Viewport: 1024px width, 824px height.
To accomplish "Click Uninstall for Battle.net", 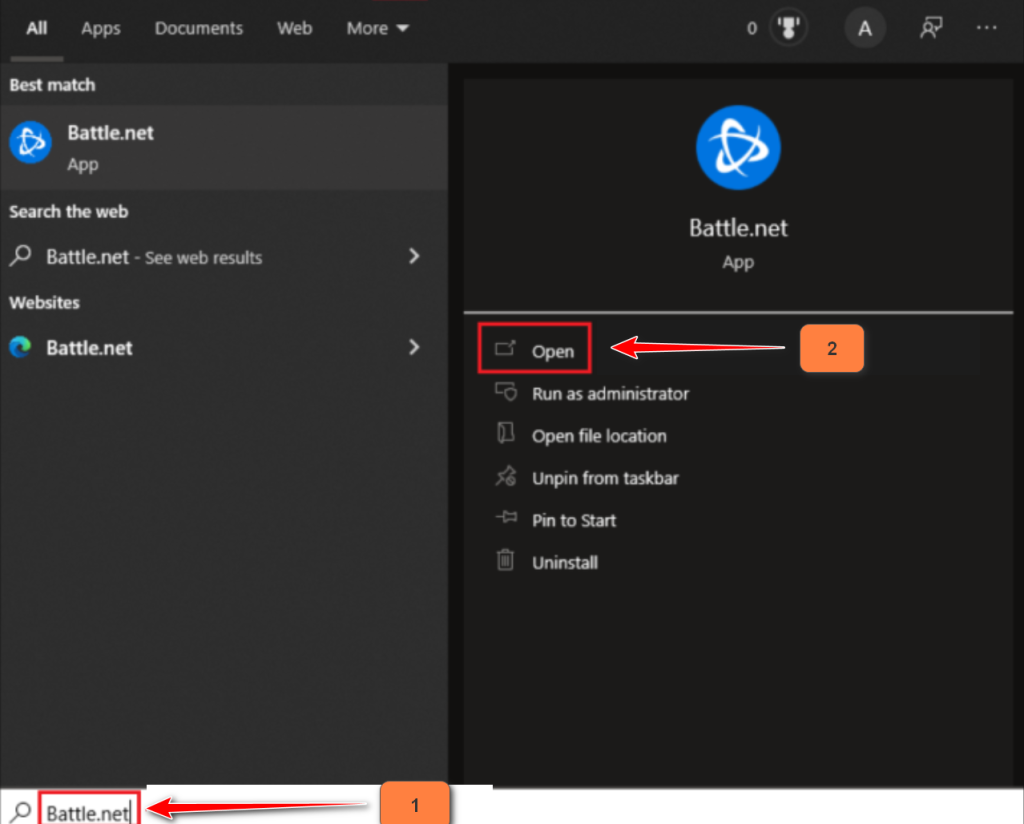I will [x=564, y=563].
